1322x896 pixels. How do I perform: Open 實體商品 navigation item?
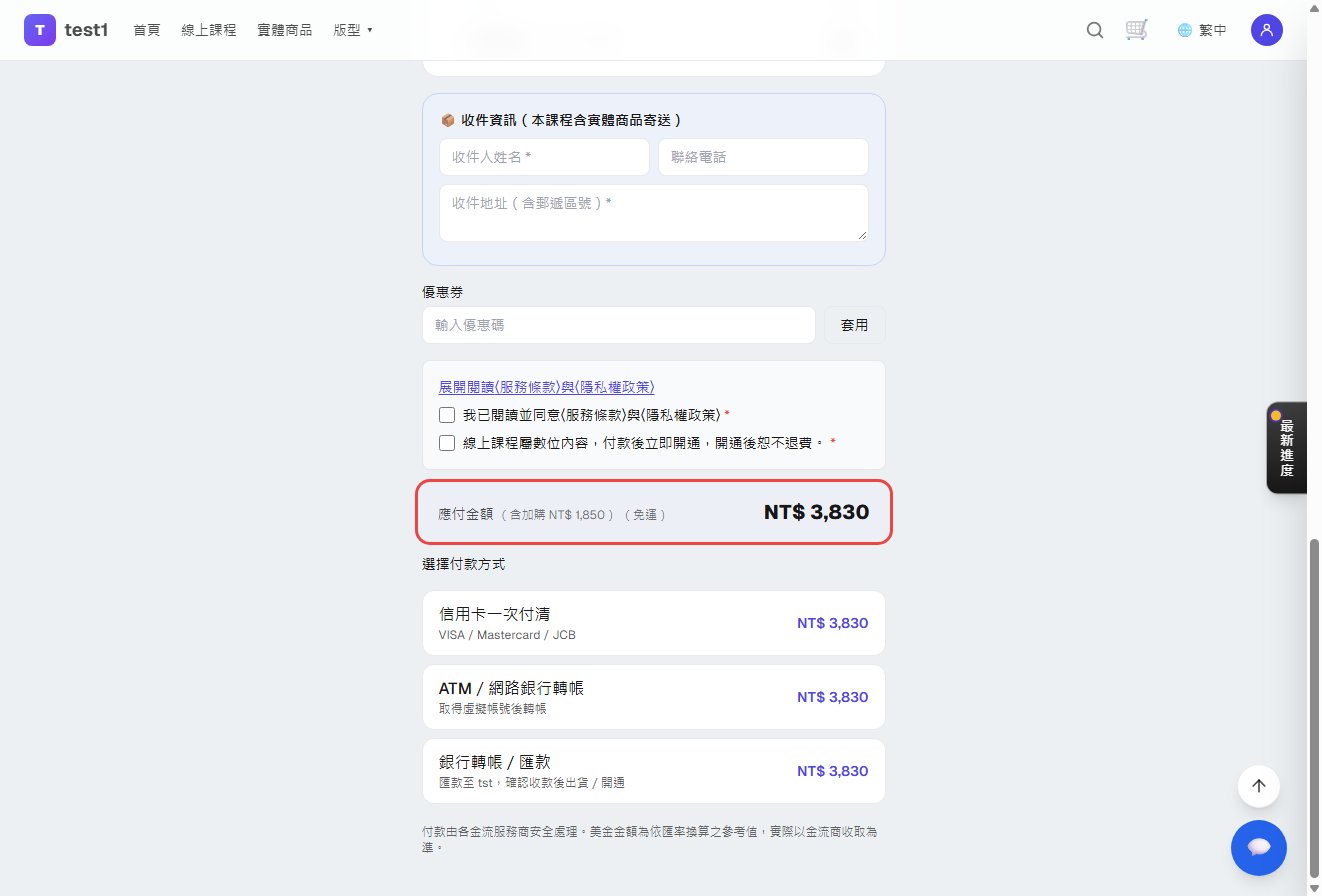pos(285,30)
